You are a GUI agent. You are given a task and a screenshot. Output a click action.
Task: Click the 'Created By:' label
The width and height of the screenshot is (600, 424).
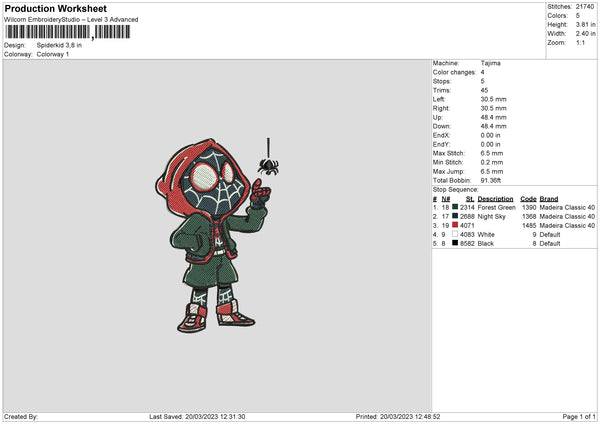(x=21, y=417)
